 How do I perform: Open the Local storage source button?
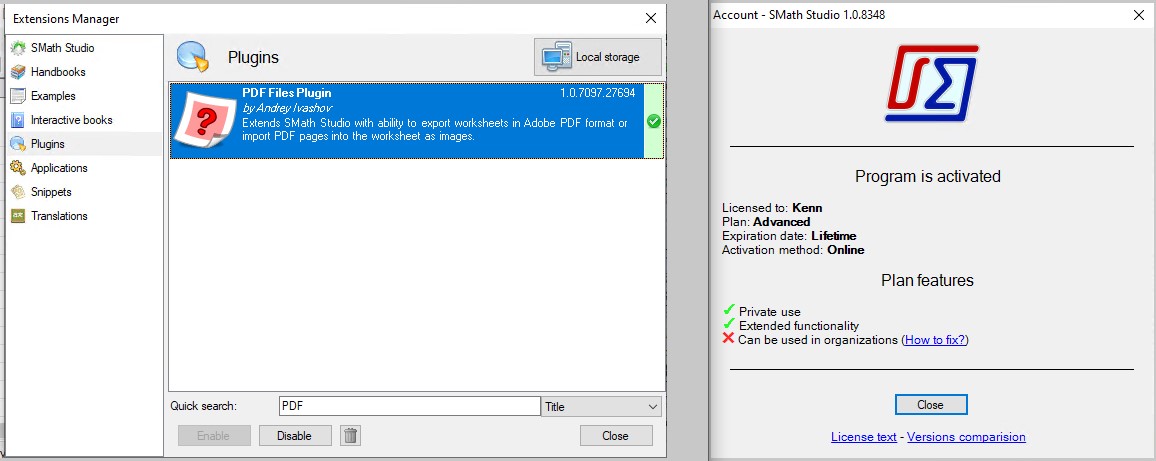pos(598,57)
